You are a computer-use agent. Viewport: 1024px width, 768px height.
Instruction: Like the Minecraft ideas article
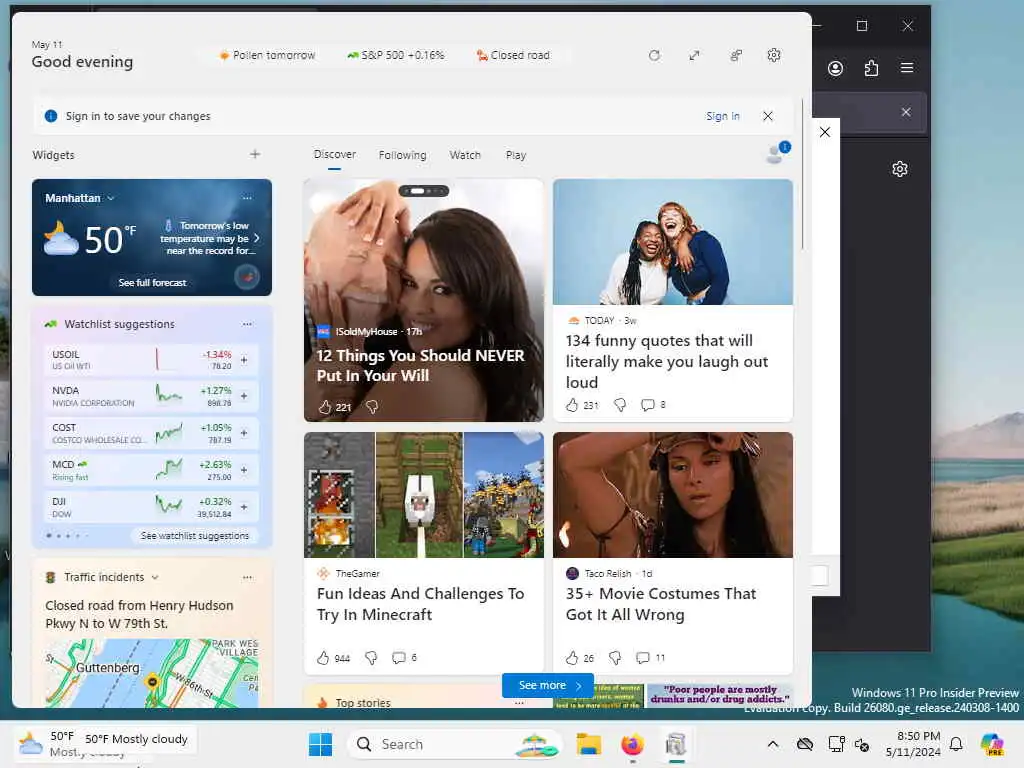323,658
